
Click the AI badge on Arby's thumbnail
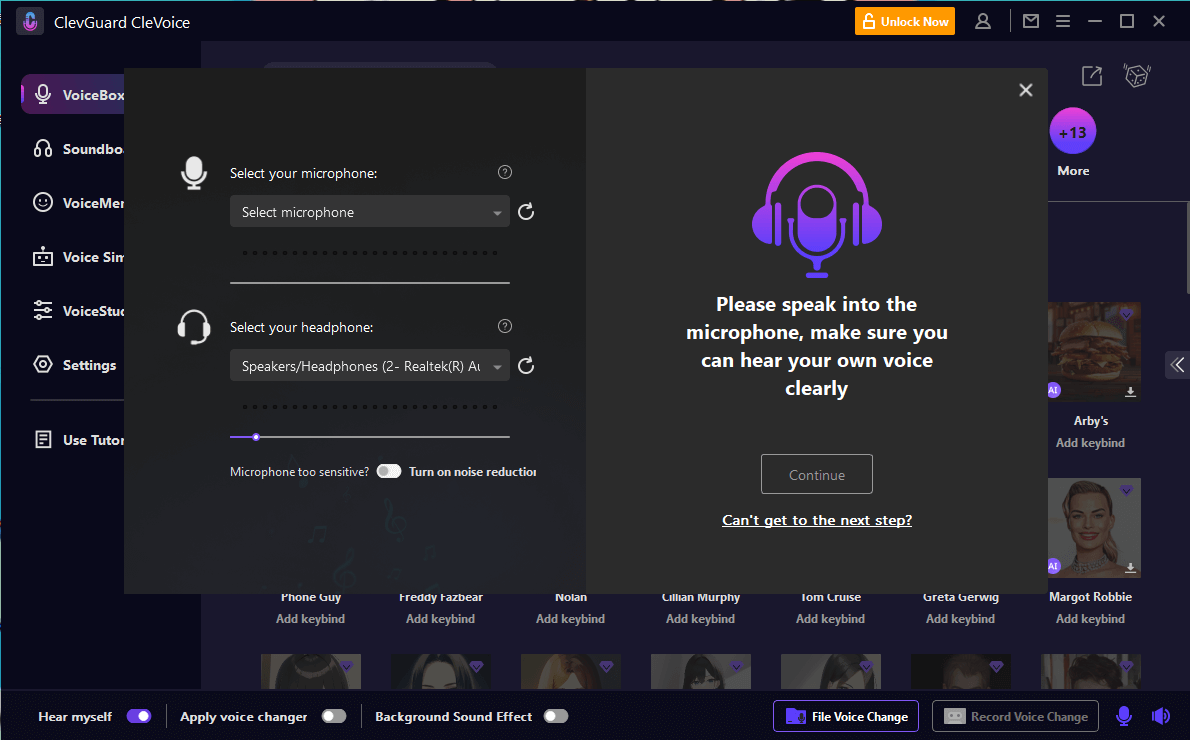1053,390
